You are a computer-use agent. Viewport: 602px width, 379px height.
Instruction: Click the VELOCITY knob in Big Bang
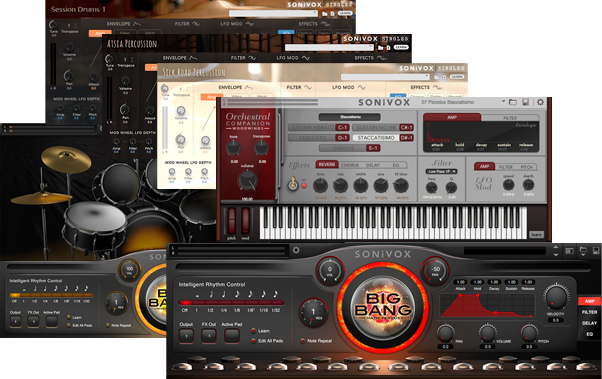click(556, 296)
